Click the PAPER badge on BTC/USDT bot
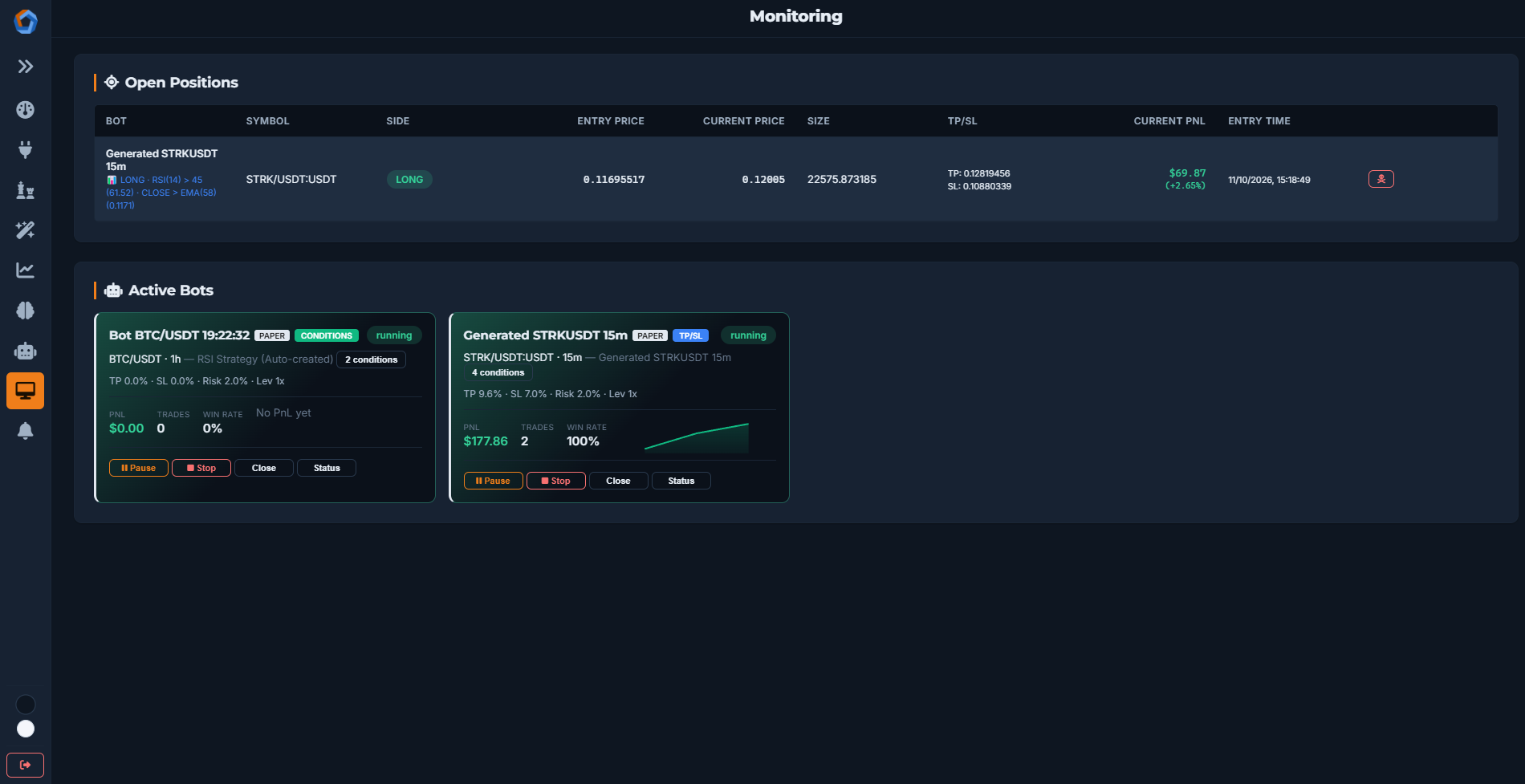 [272, 335]
